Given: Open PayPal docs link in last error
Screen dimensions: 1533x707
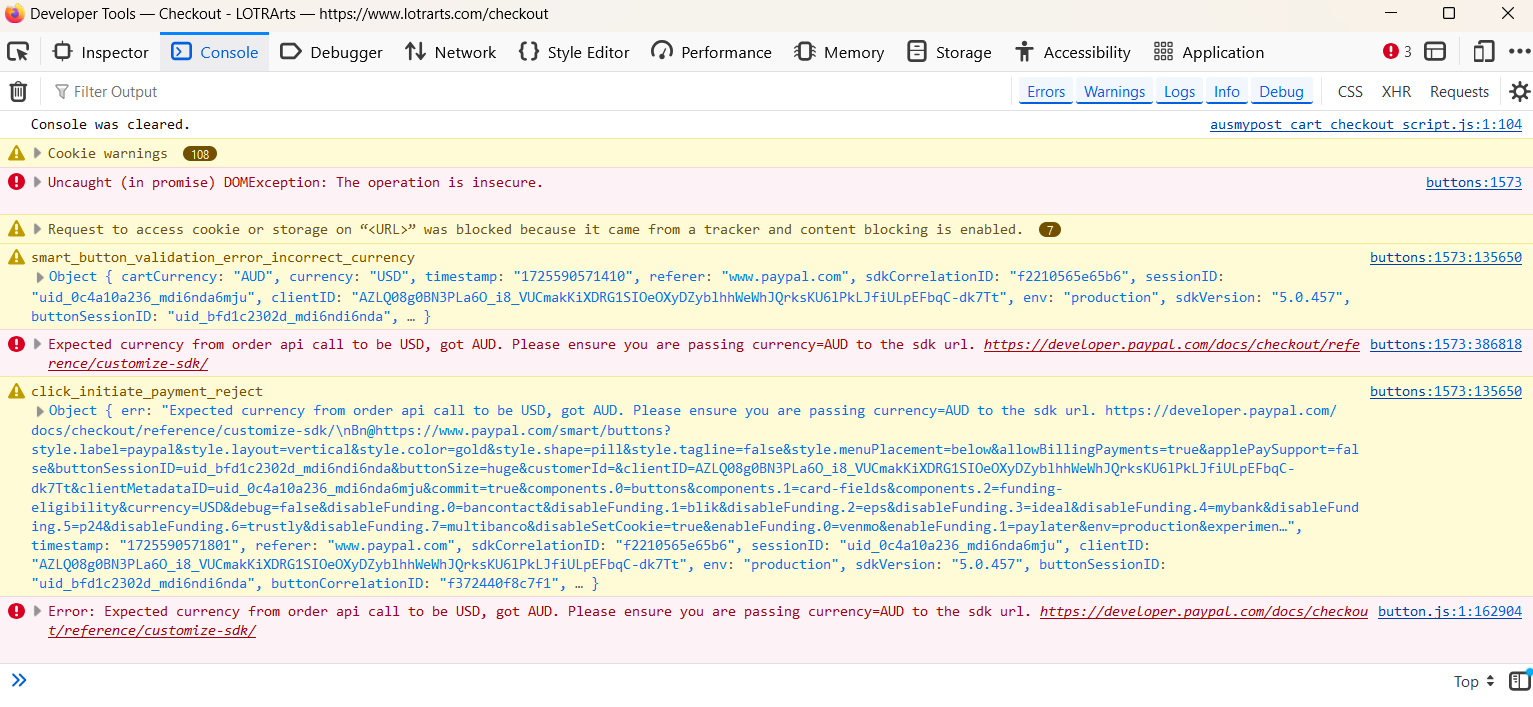Looking at the screenshot, I should (x=1204, y=611).
